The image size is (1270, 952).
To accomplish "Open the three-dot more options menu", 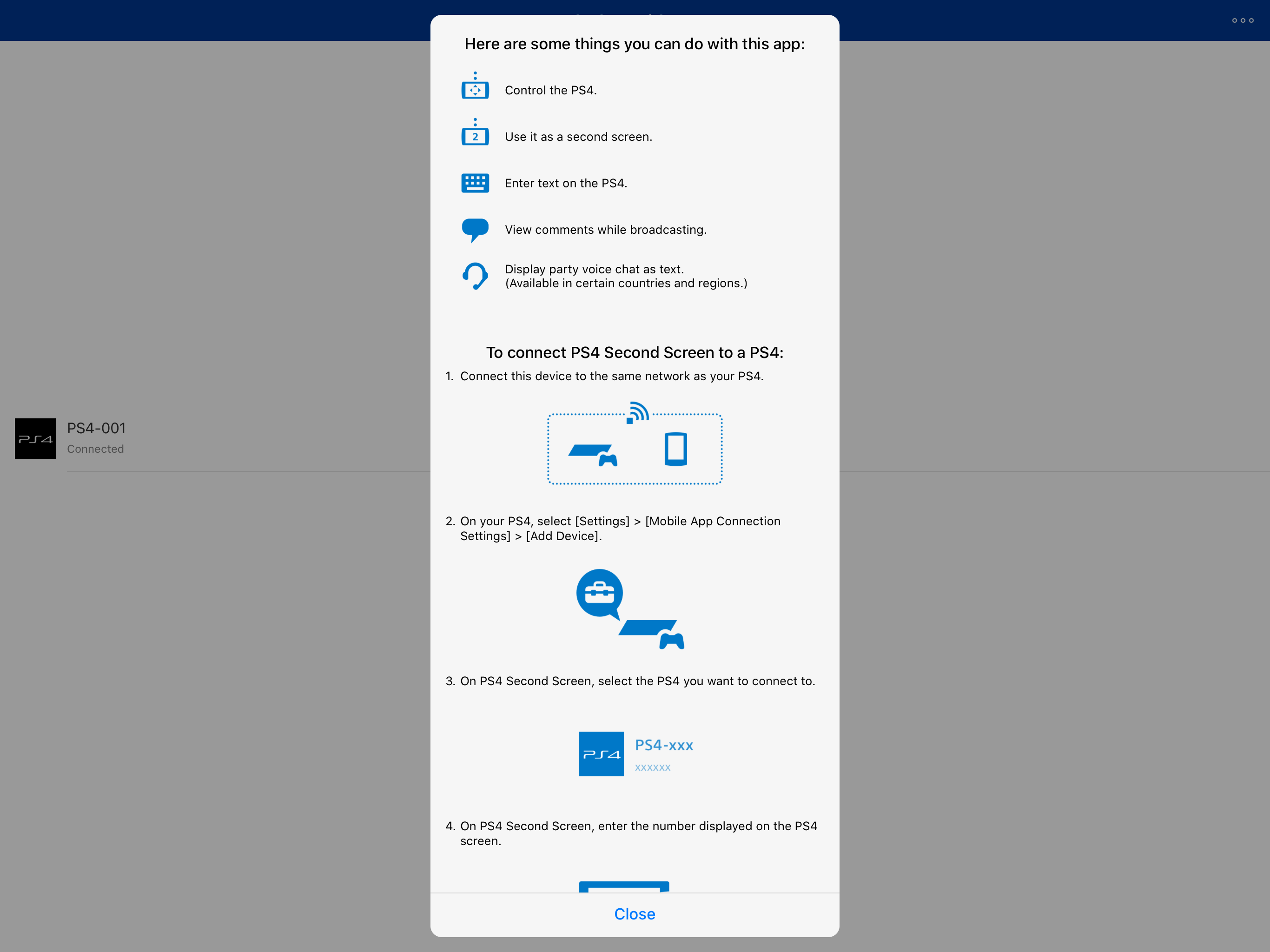I will click(1243, 20).
